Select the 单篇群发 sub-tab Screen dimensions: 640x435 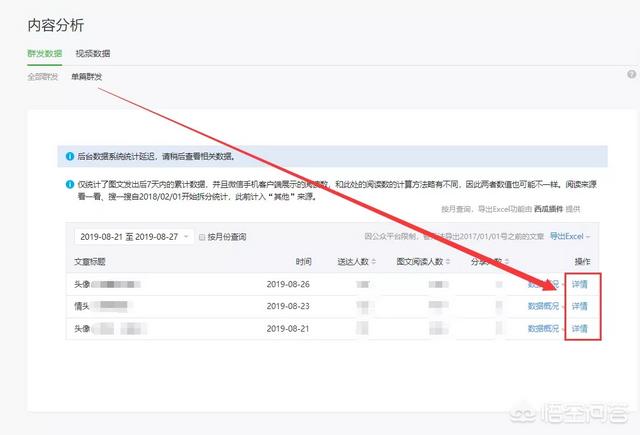click(x=86, y=77)
